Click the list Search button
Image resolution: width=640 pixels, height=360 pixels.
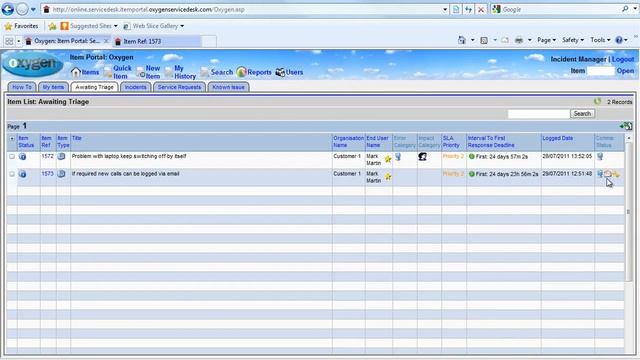(582, 113)
